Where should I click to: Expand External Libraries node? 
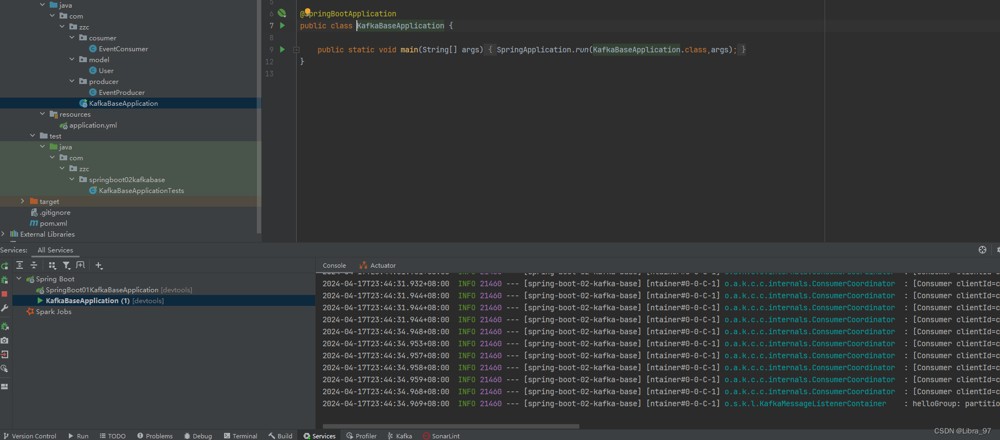[3, 234]
